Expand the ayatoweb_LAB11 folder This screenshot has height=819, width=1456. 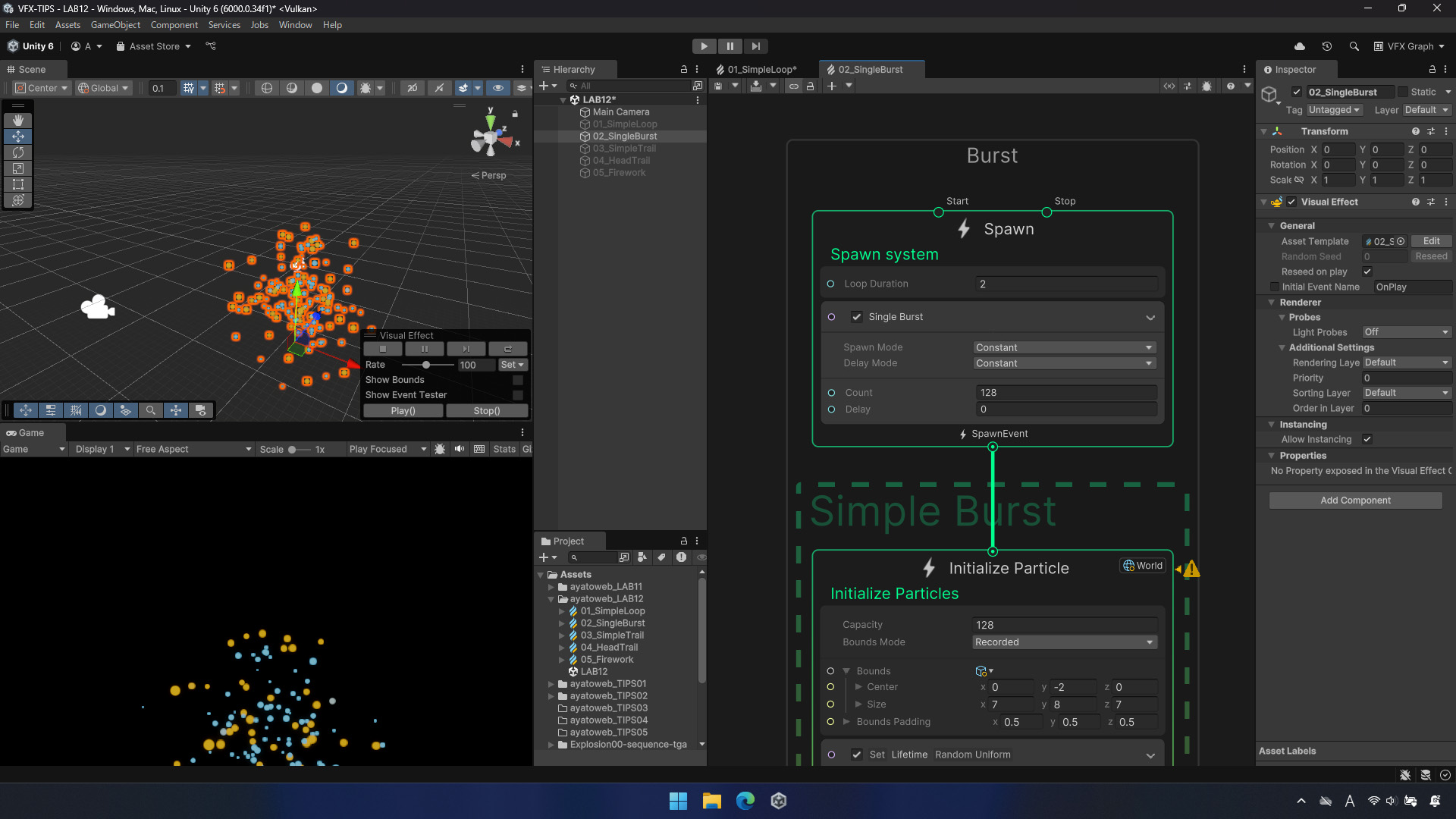click(551, 587)
